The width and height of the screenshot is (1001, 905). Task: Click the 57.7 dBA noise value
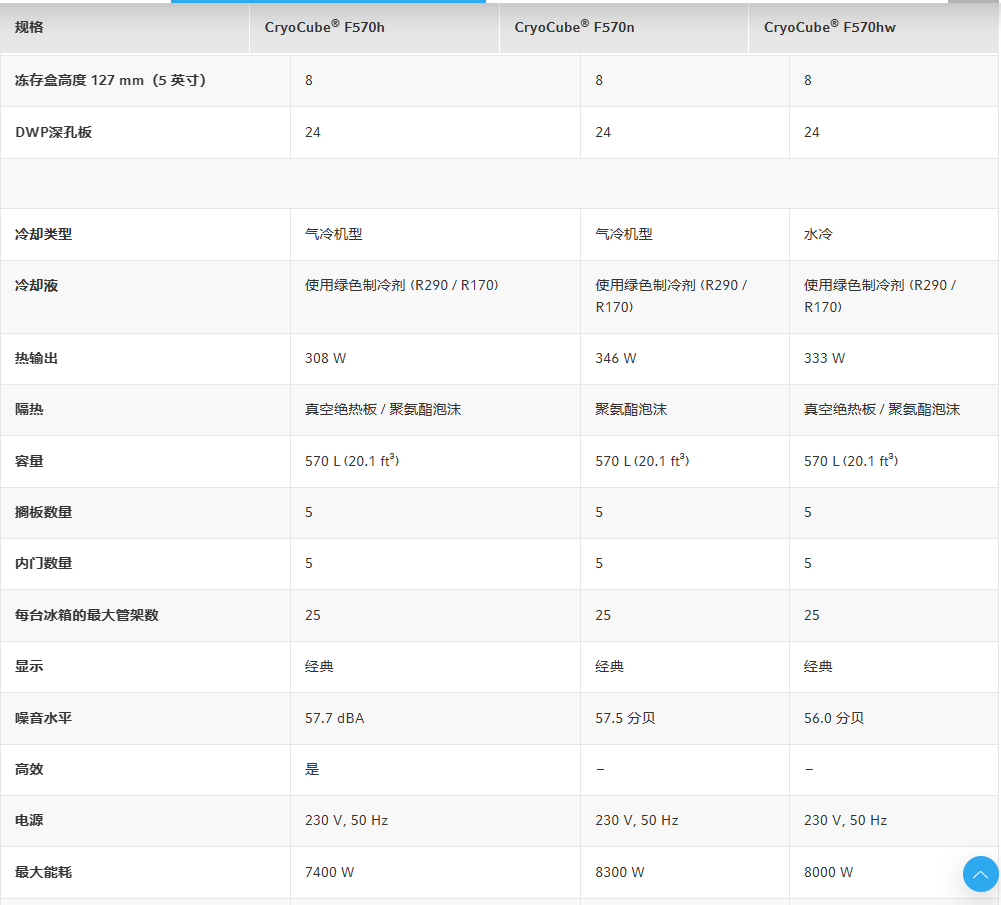coord(335,718)
